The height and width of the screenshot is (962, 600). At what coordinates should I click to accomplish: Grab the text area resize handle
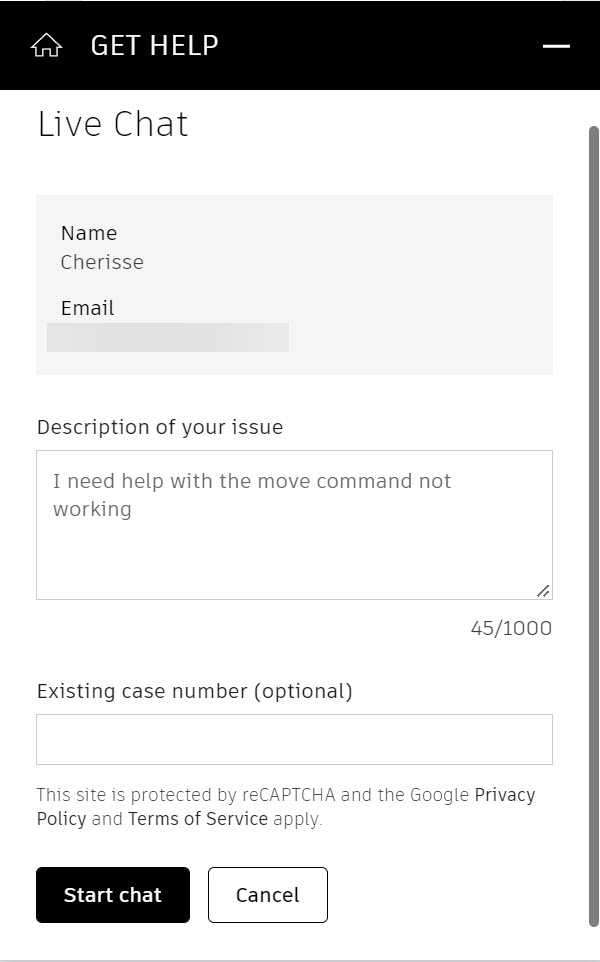tap(543, 591)
